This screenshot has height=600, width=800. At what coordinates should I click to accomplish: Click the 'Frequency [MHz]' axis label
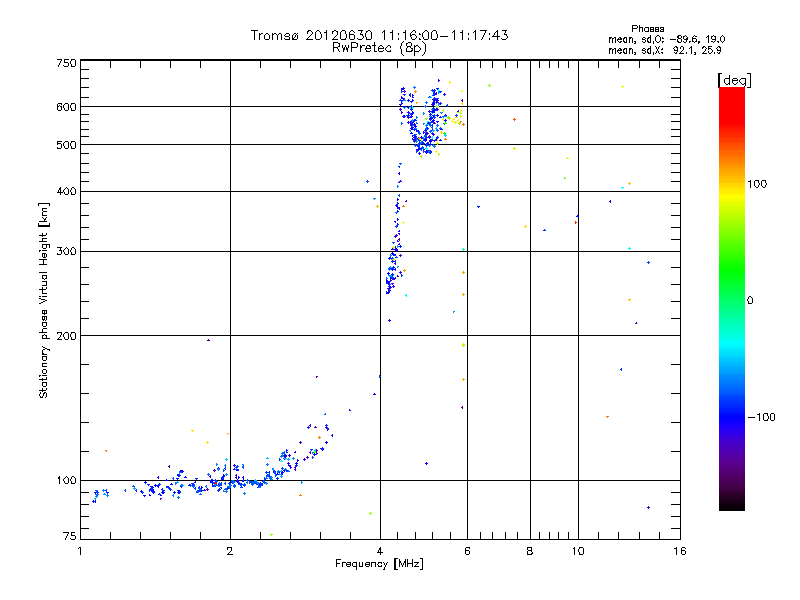point(379,564)
